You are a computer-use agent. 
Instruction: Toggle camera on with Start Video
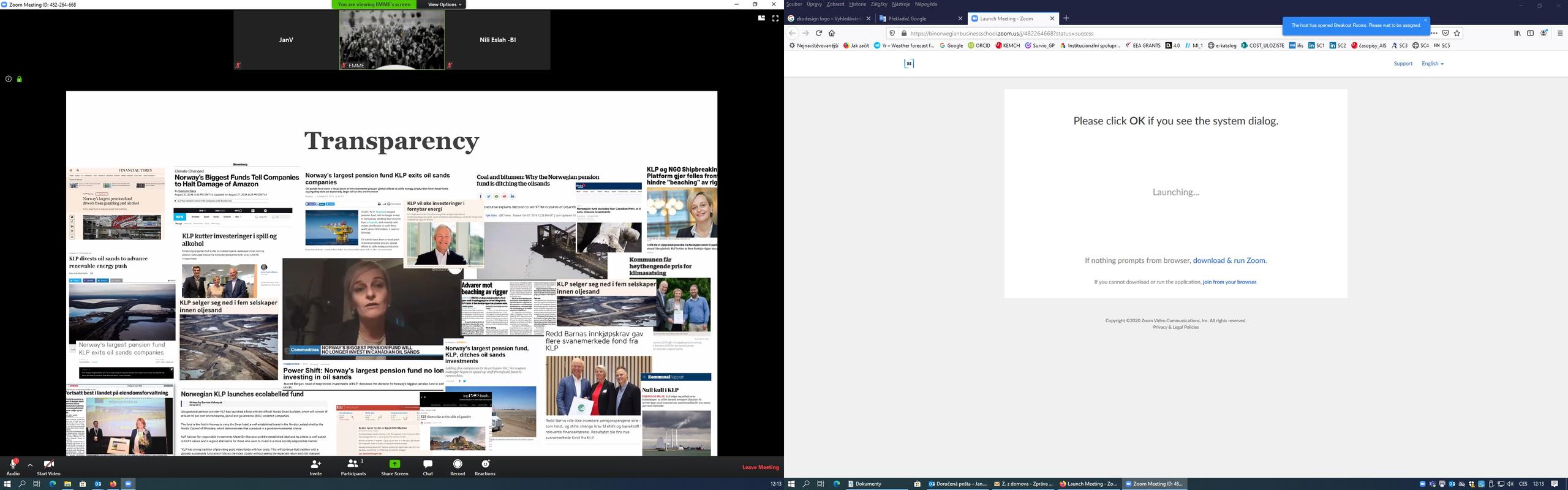tap(48, 465)
